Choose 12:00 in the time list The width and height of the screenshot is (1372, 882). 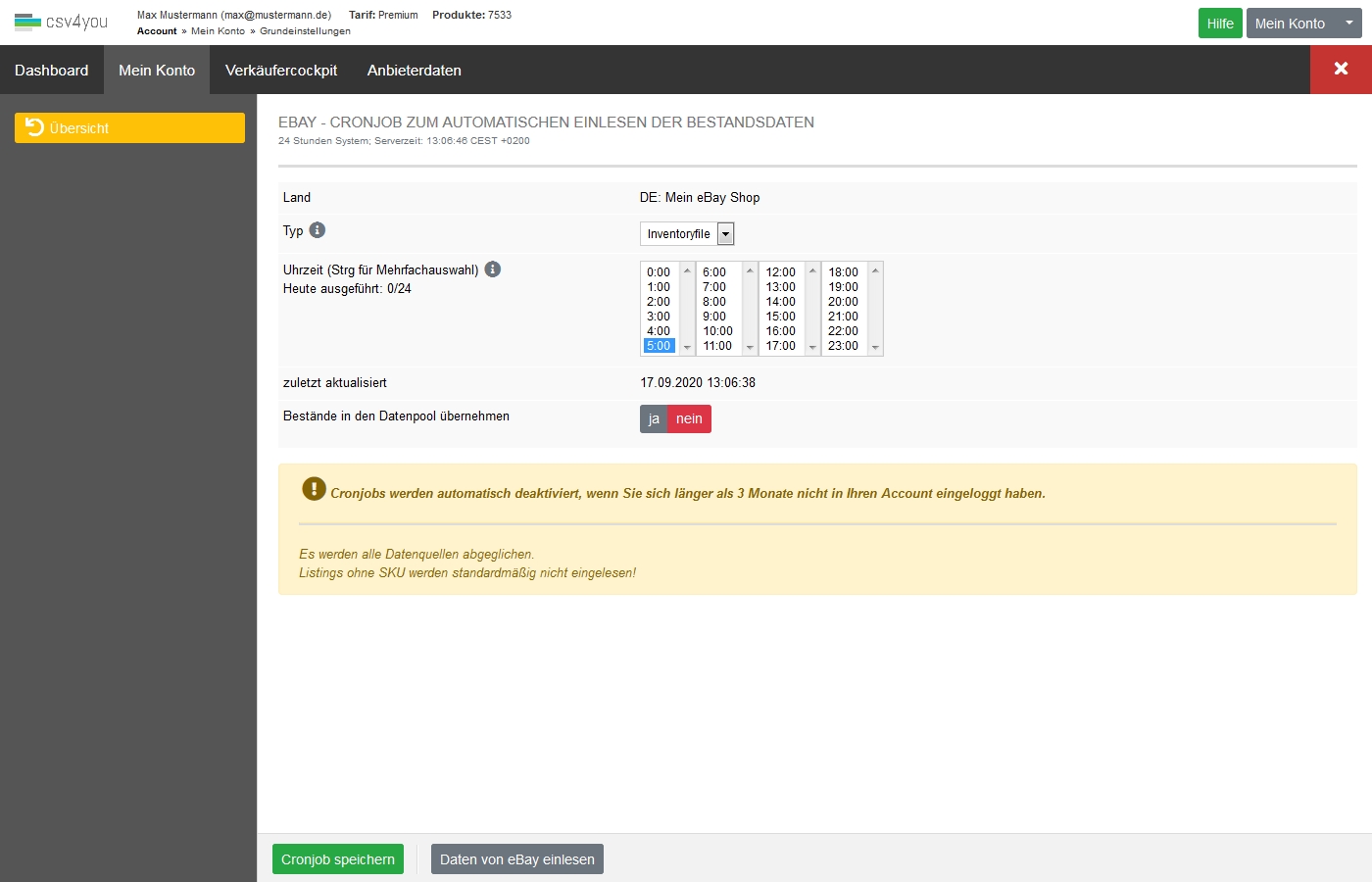pyautogui.click(x=781, y=272)
